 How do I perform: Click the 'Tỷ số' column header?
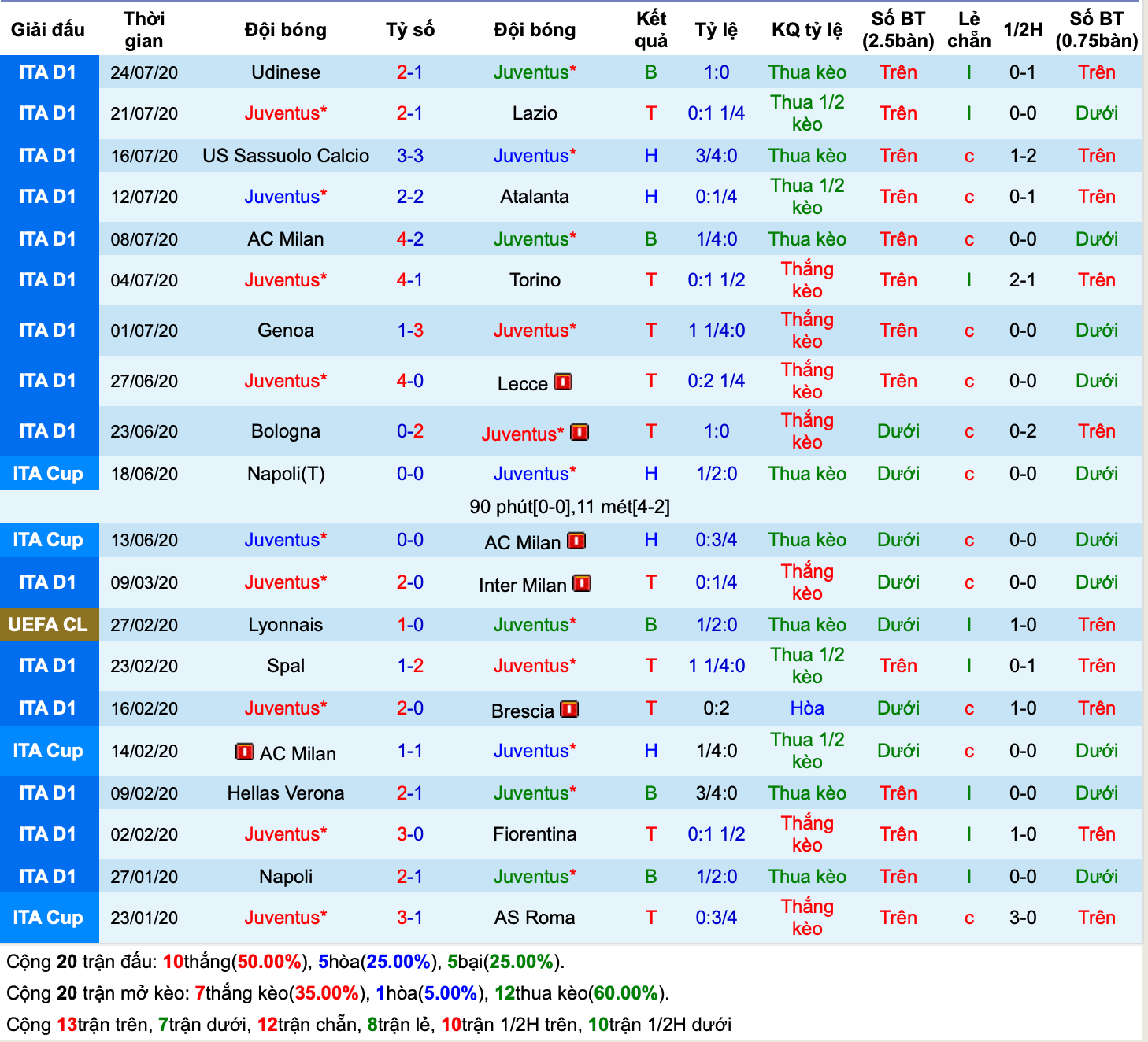click(410, 30)
